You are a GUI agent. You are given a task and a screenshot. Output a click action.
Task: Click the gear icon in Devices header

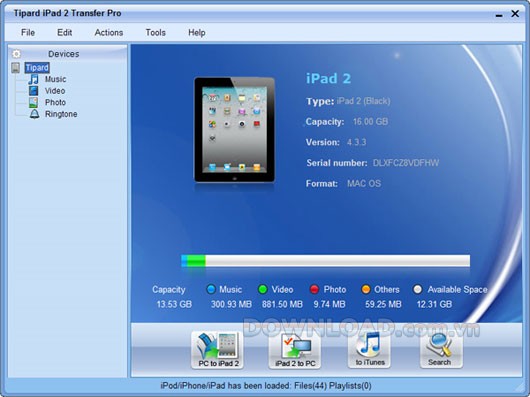pyautogui.click(x=16, y=54)
